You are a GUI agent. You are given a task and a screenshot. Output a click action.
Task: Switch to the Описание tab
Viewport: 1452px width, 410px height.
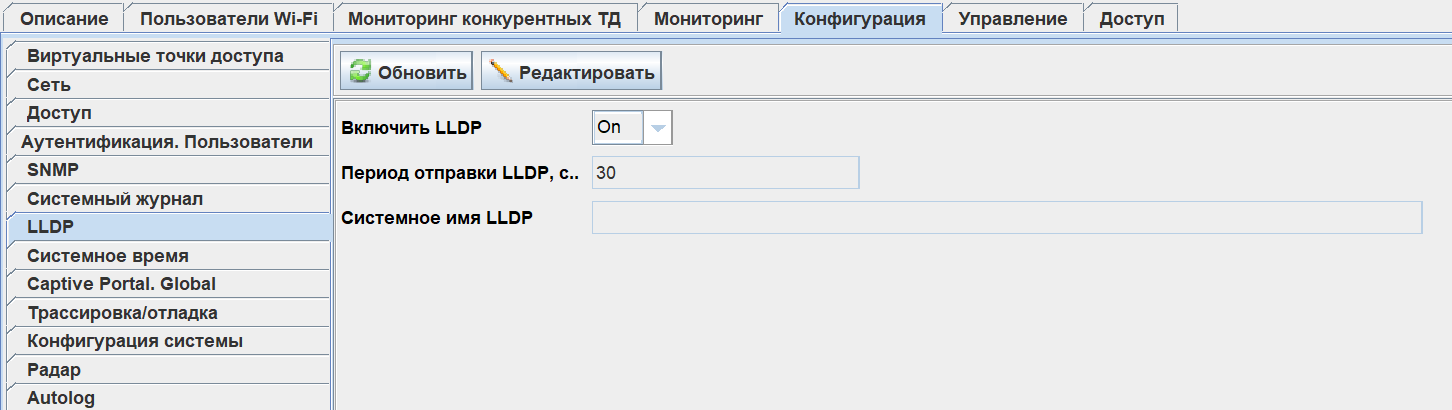pyautogui.click(x=64, y=19)
